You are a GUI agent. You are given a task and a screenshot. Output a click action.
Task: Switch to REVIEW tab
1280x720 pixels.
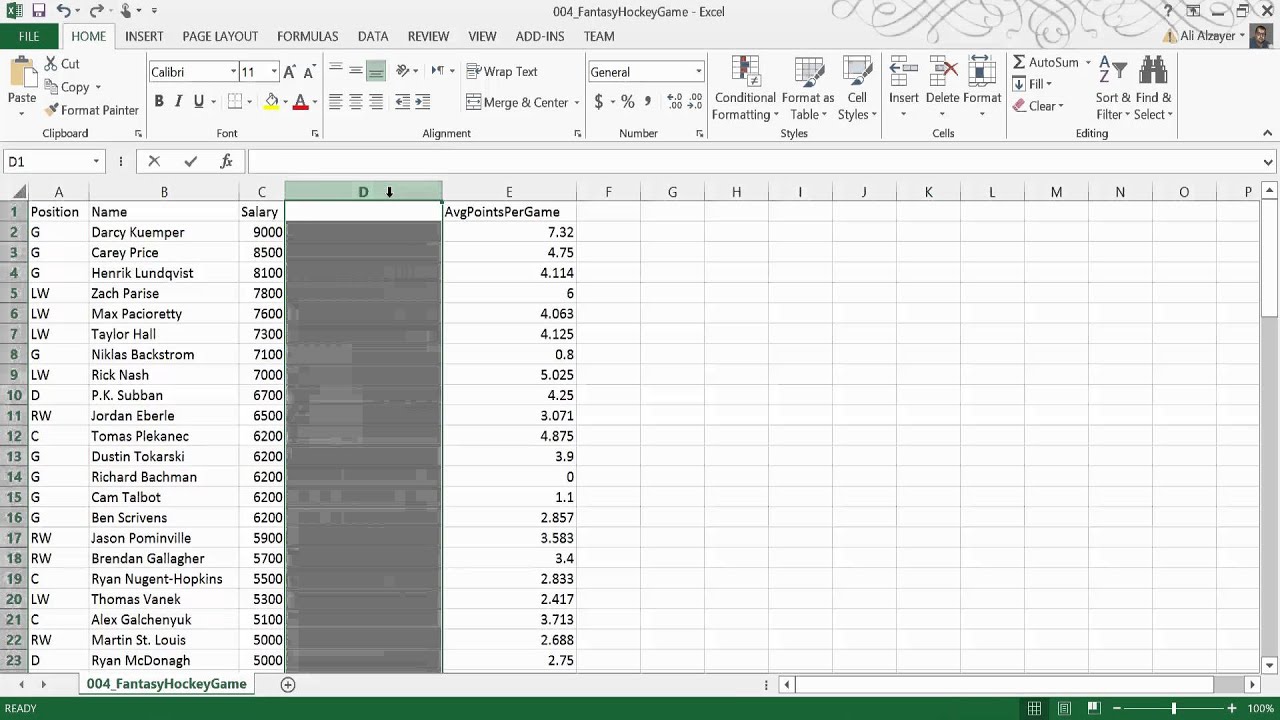pyautogui.click(x=428, y=36)
